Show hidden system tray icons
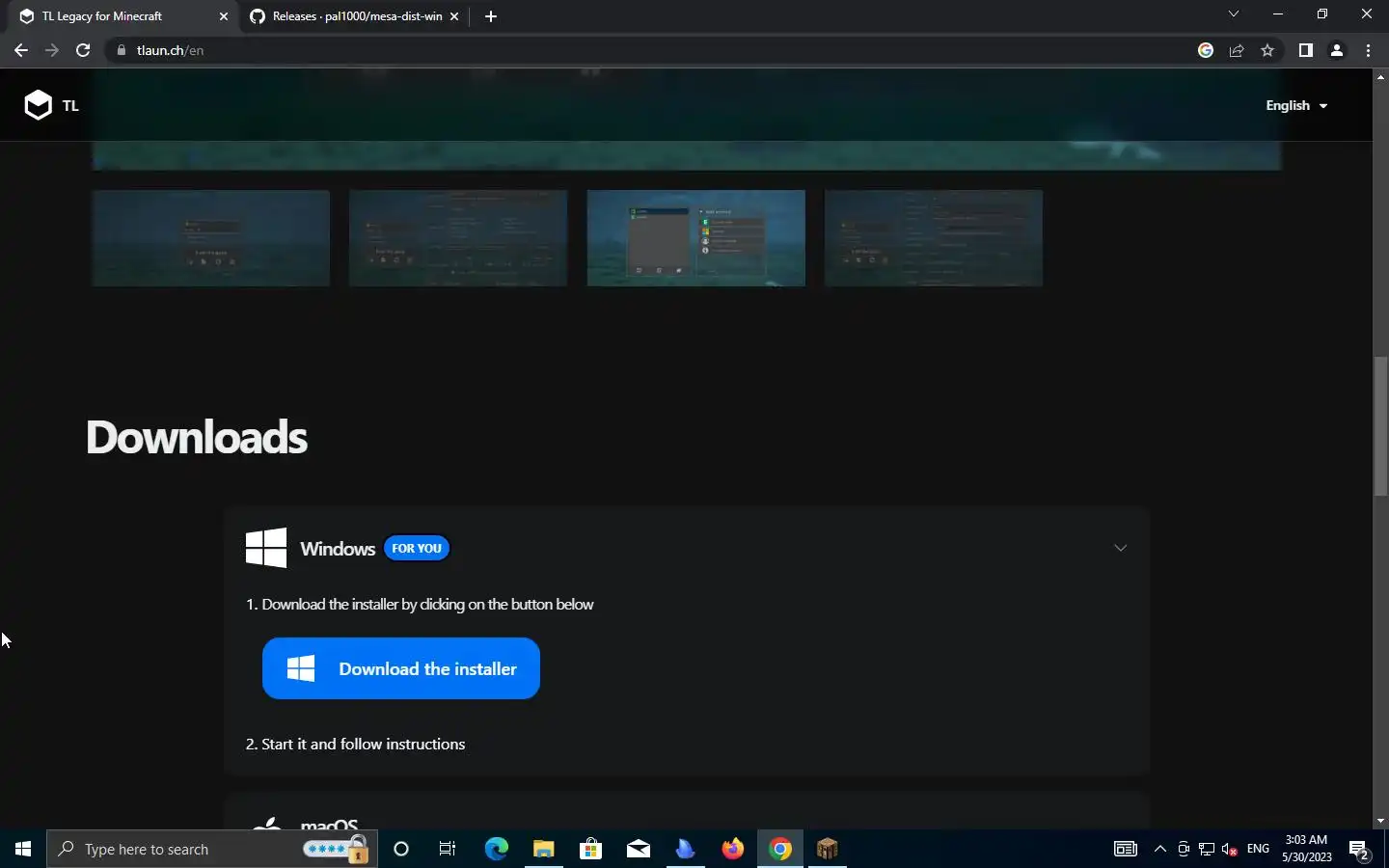Viewport: 1389px width, 868px height. pos(1160,849)
